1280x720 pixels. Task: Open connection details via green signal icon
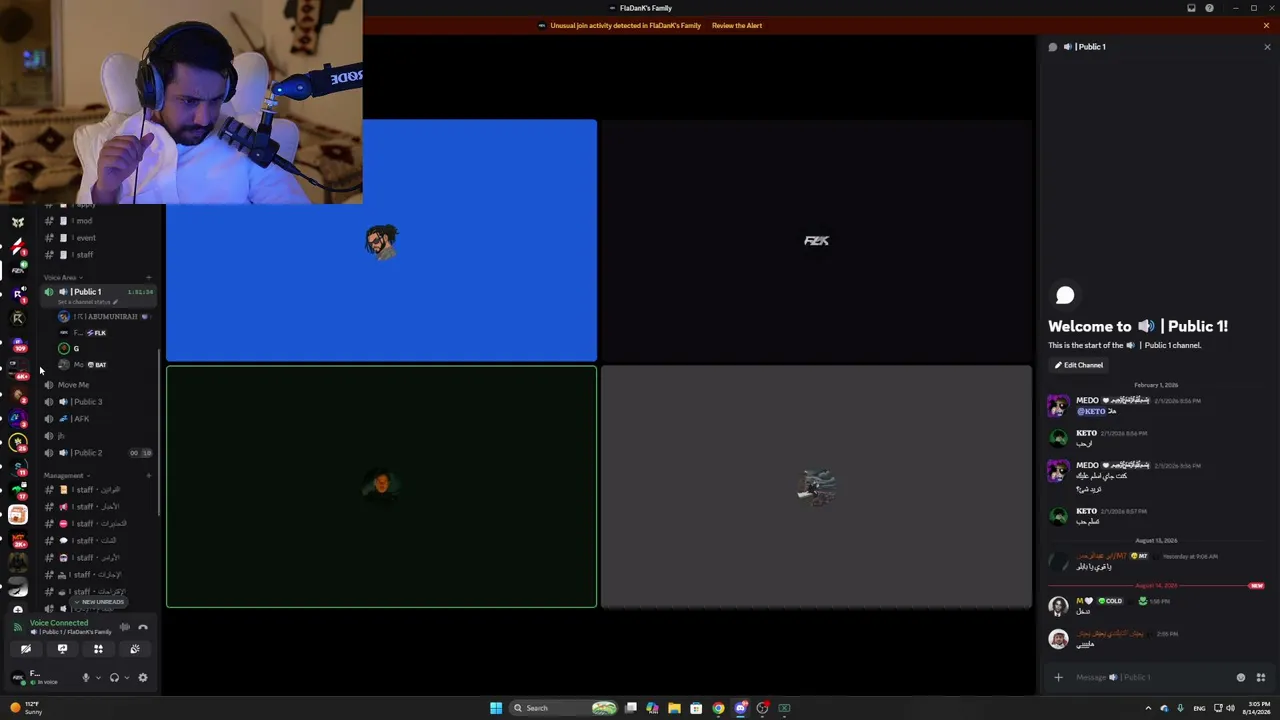coord(17,628)
